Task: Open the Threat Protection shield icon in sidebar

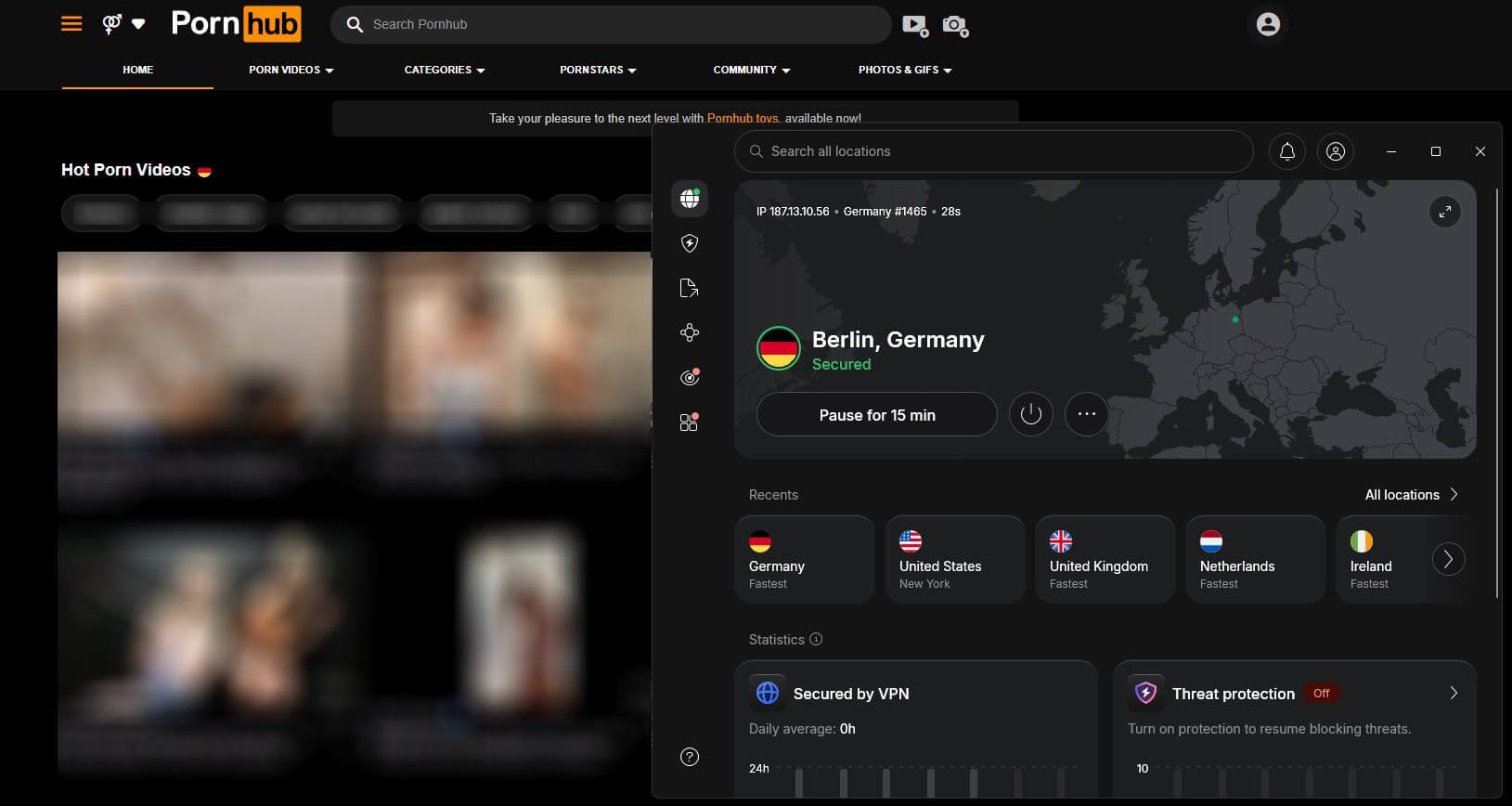Action: 690,243
